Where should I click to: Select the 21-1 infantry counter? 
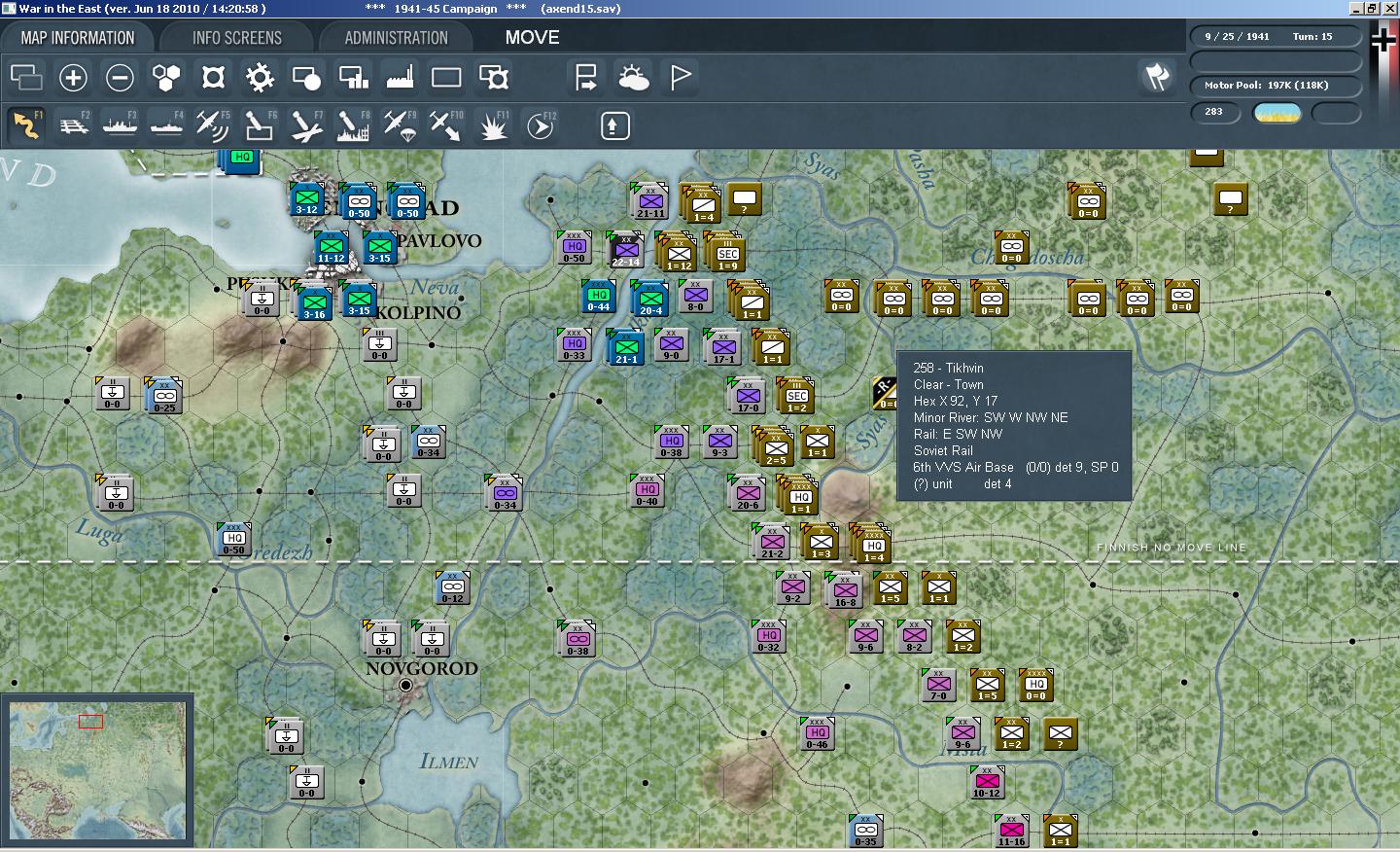pyautogui.click(x=626, y=348)
